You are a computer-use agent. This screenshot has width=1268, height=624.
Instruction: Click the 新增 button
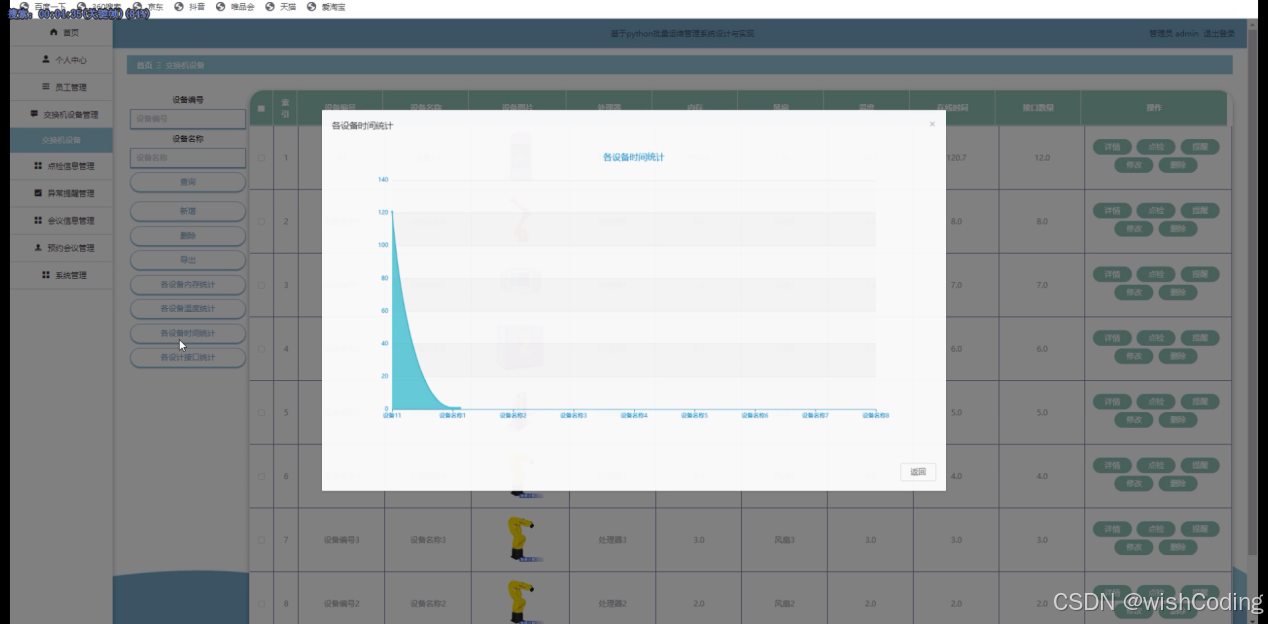coord(188,211)
